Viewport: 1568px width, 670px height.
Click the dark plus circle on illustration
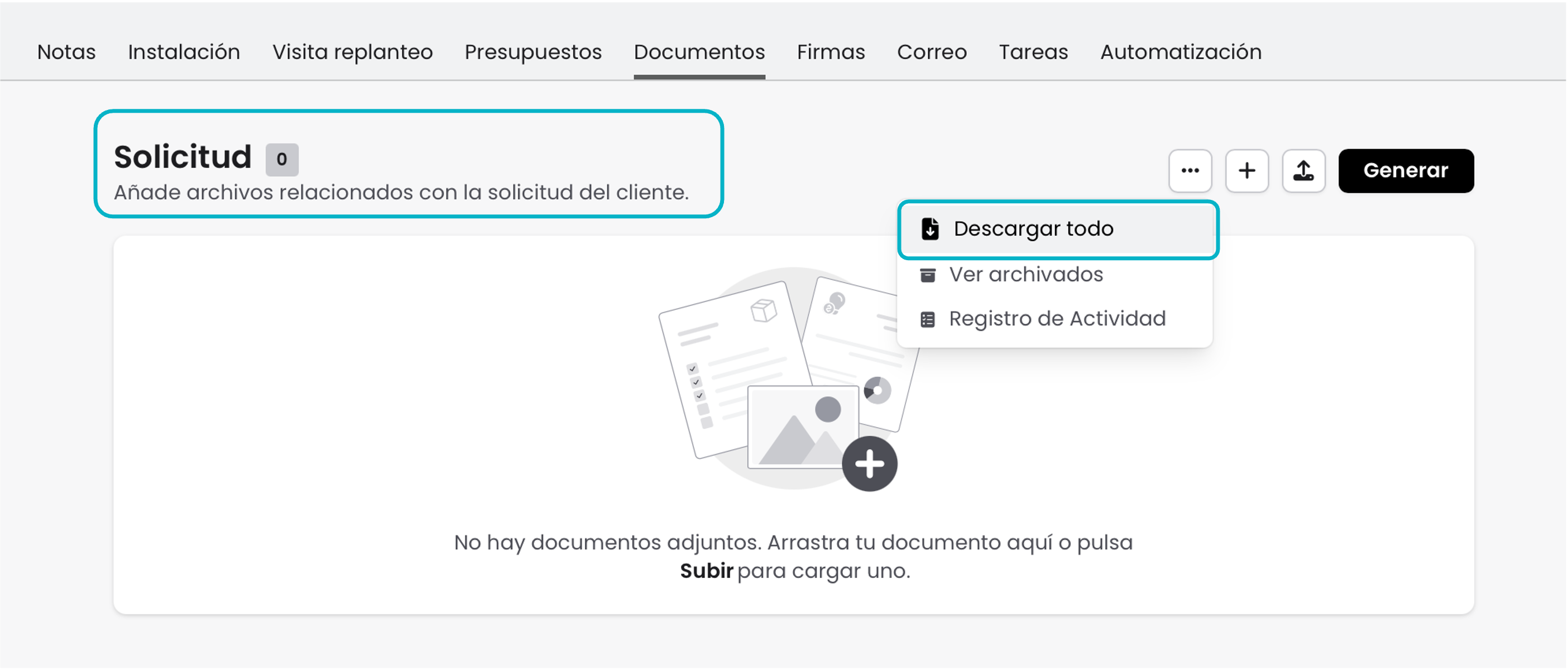[x=870, y=463]
